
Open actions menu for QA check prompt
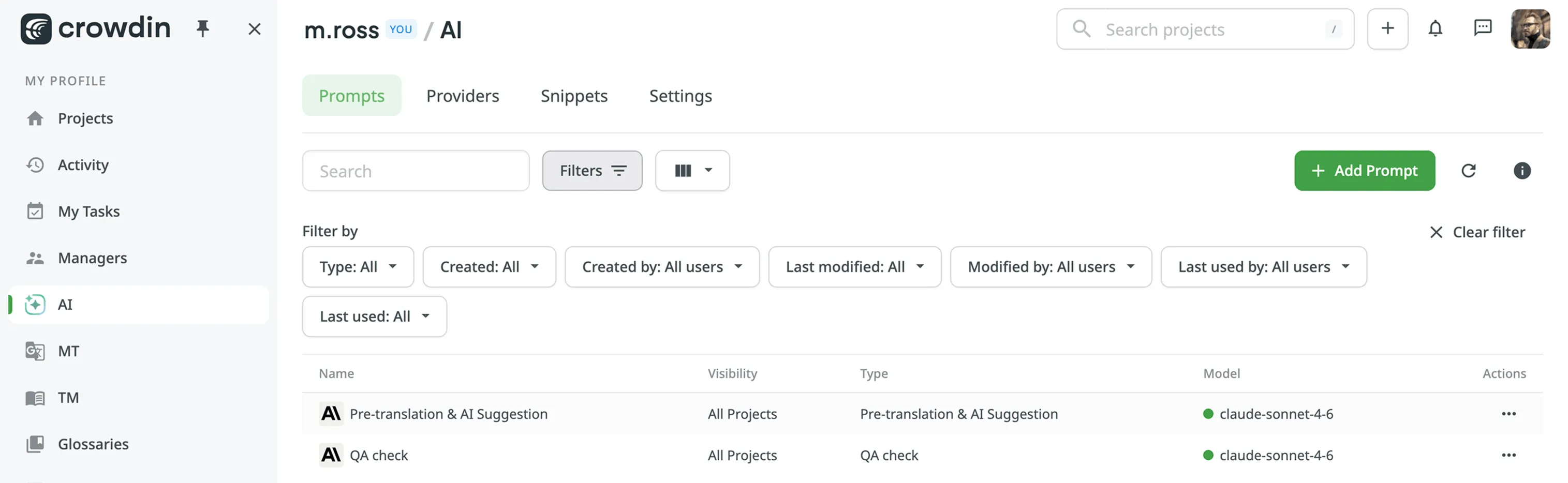[1508, 455]
